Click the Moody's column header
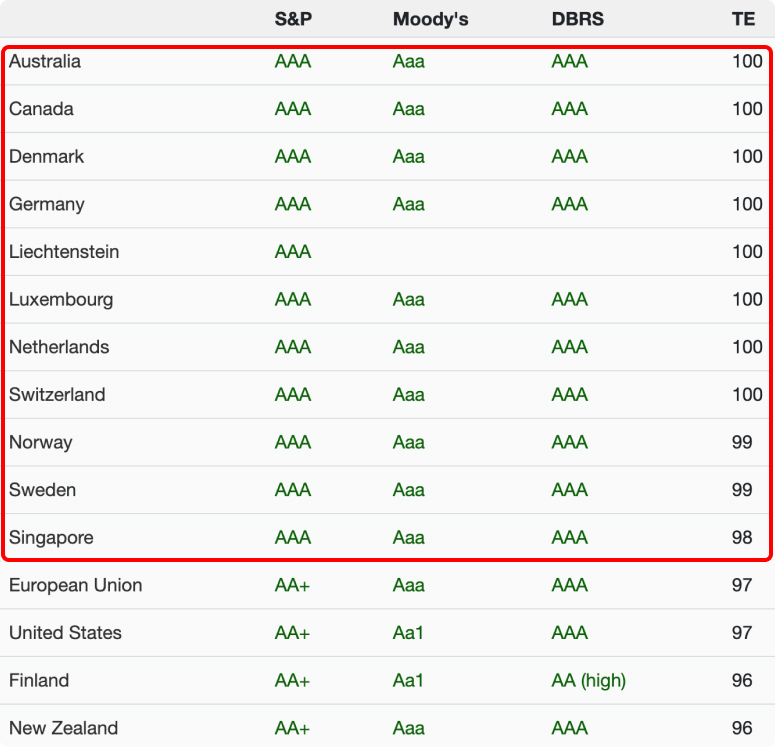The image size is (775, 747). (430, 19)
